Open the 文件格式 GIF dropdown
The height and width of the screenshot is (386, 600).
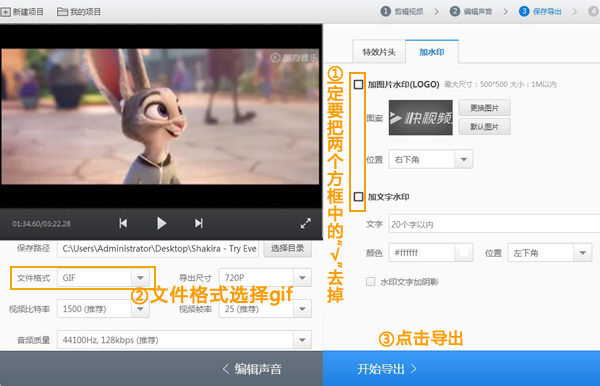point(103,278)
